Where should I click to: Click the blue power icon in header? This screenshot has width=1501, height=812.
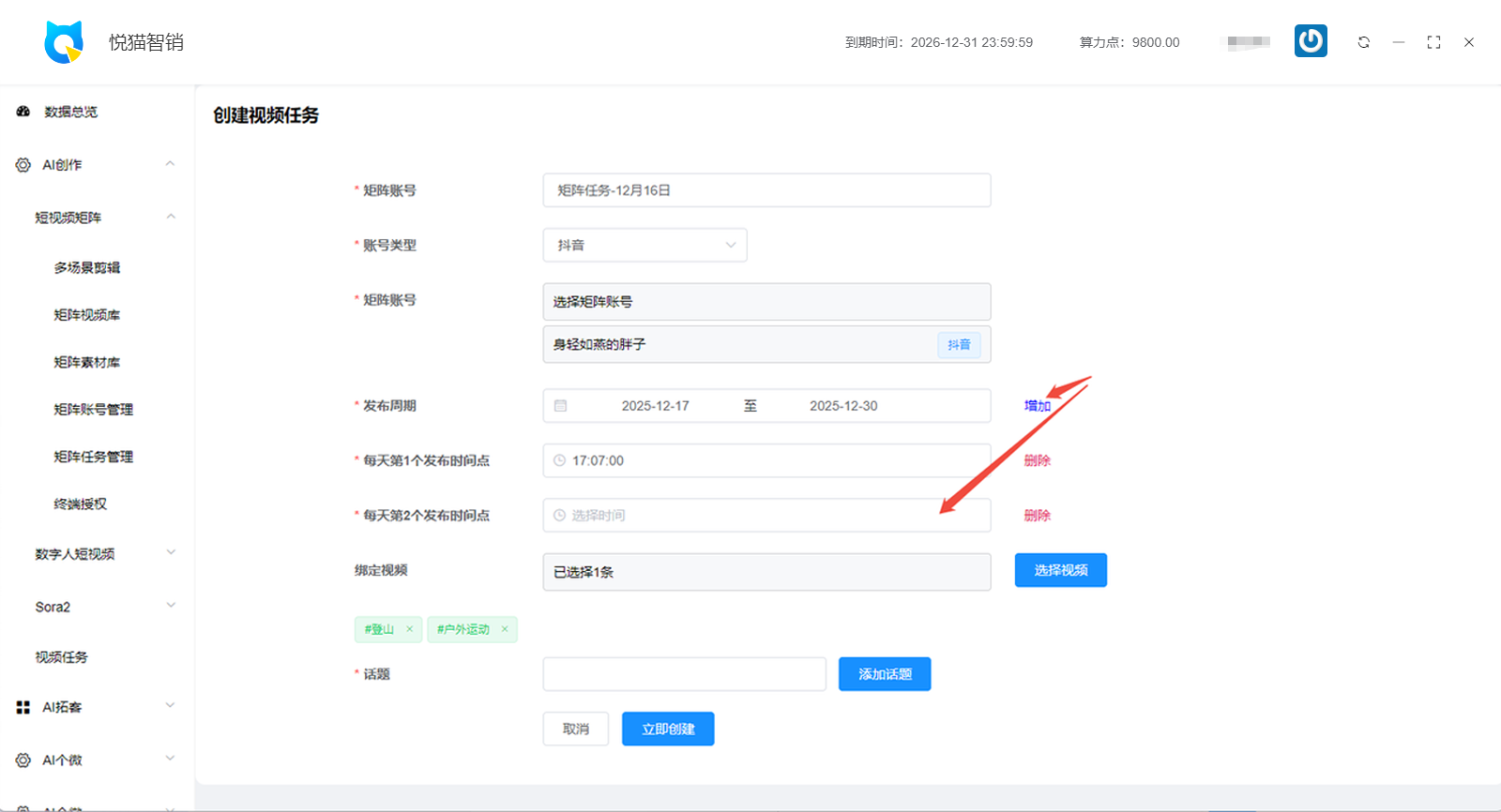coord(1311,41)
